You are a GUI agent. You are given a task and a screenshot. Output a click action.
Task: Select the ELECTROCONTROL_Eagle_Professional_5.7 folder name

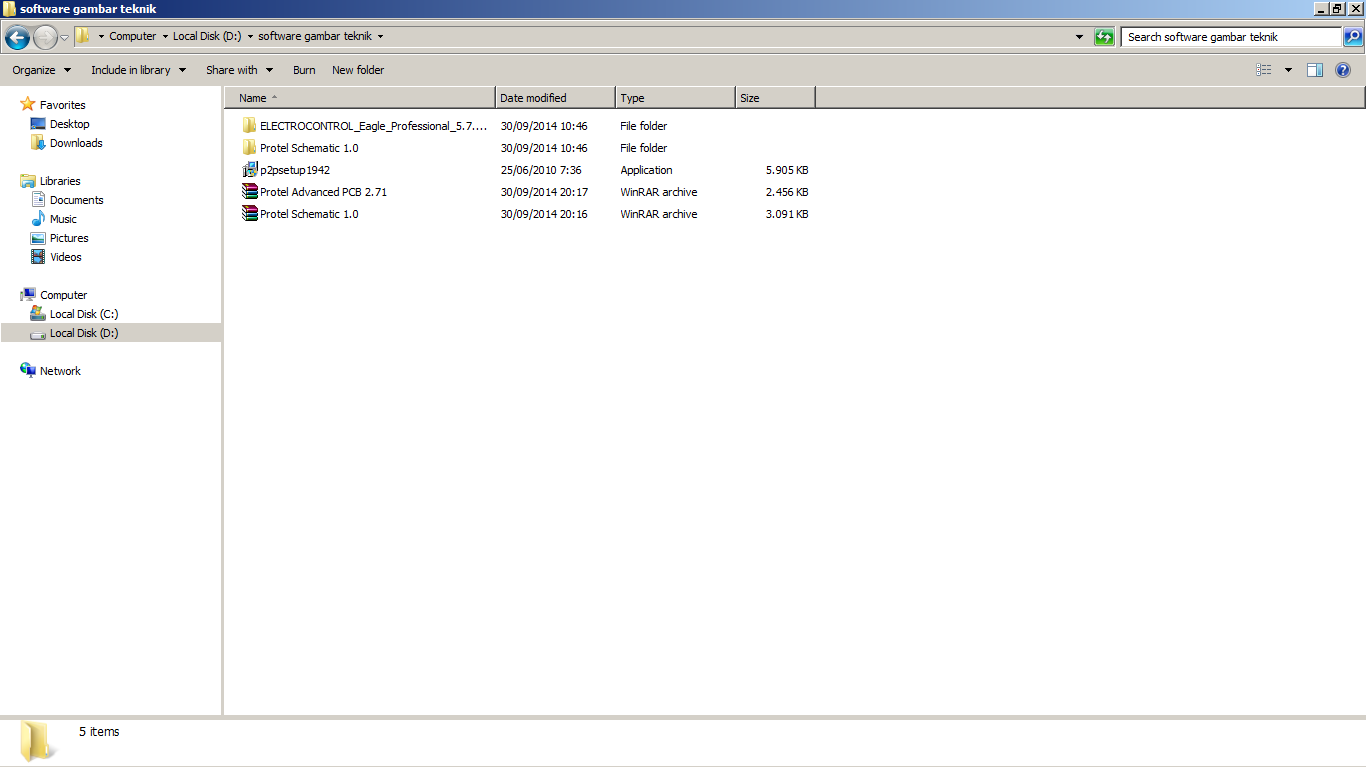374,126
